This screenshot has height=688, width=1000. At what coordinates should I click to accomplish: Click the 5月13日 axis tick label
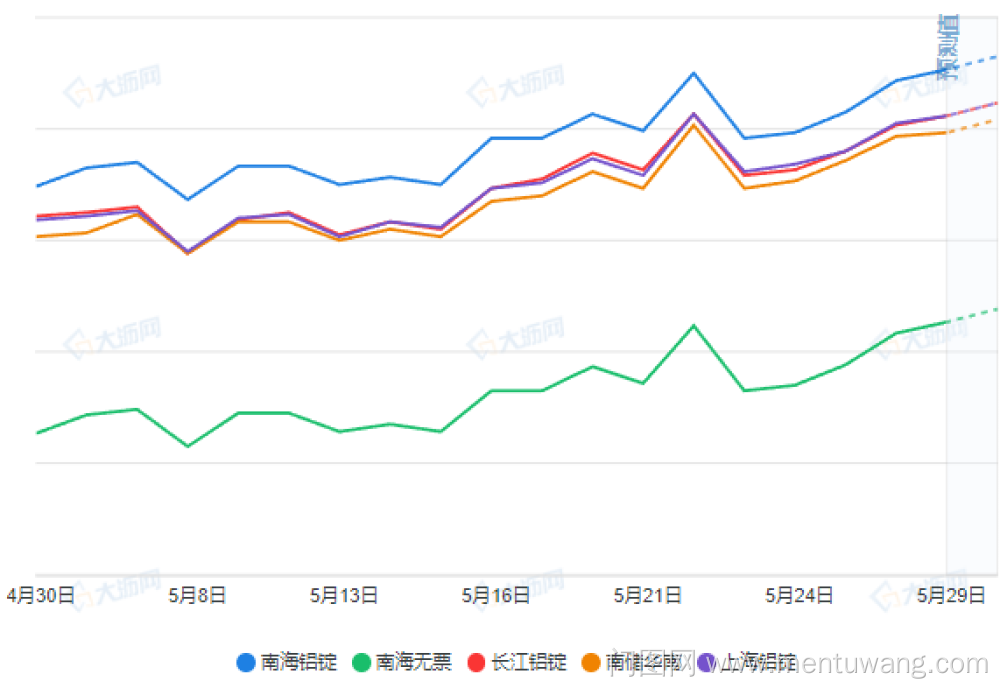343,596
